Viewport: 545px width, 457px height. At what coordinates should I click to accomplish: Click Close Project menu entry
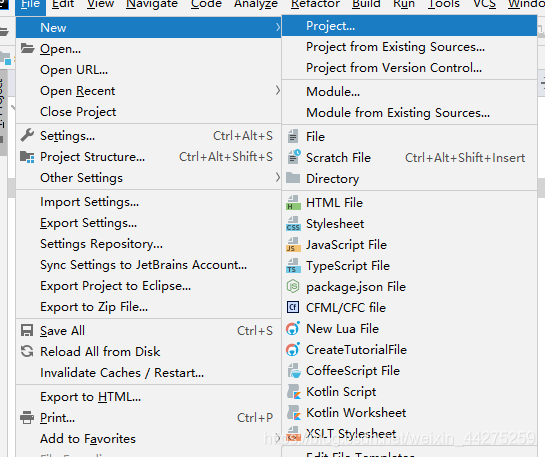click(x=148, y=112)
